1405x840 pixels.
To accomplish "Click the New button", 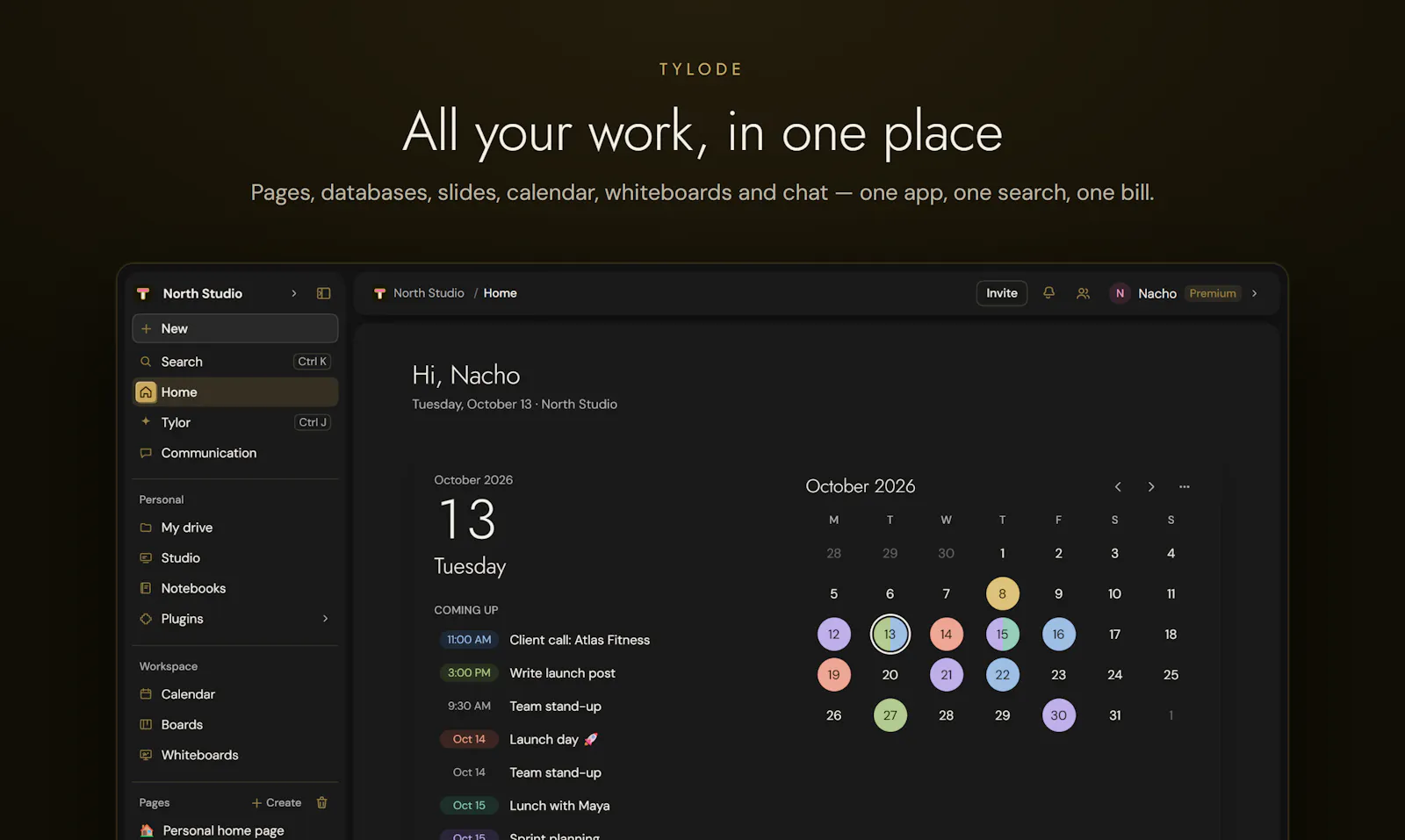I will pos(235,328).
